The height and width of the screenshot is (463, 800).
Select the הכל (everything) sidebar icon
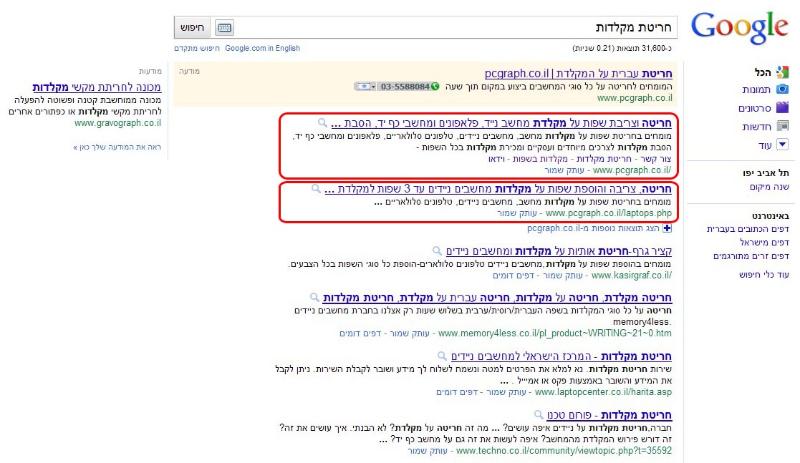click(x=782, y=72)
